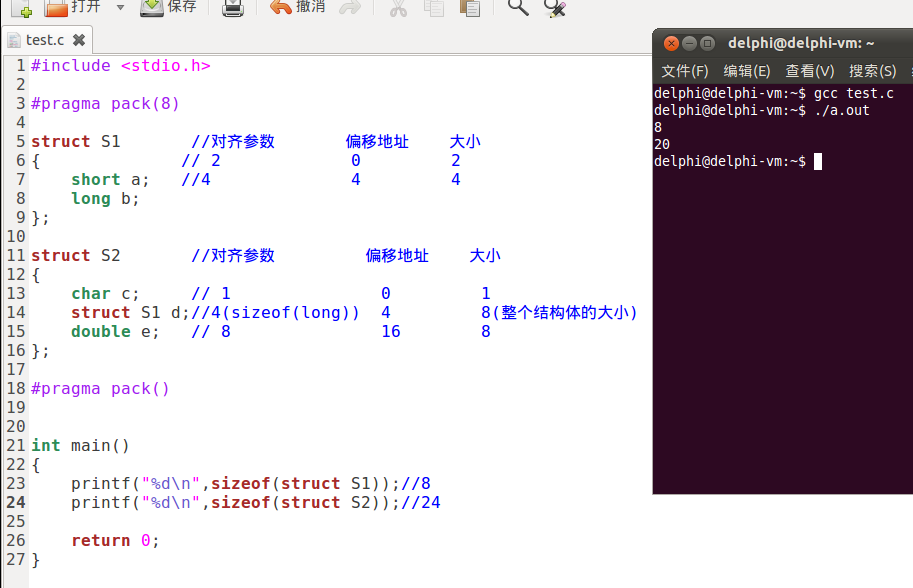Click the '#pragma pack(8)' line
This screenshot has height=588, width=913.
[x=105, y=104]
